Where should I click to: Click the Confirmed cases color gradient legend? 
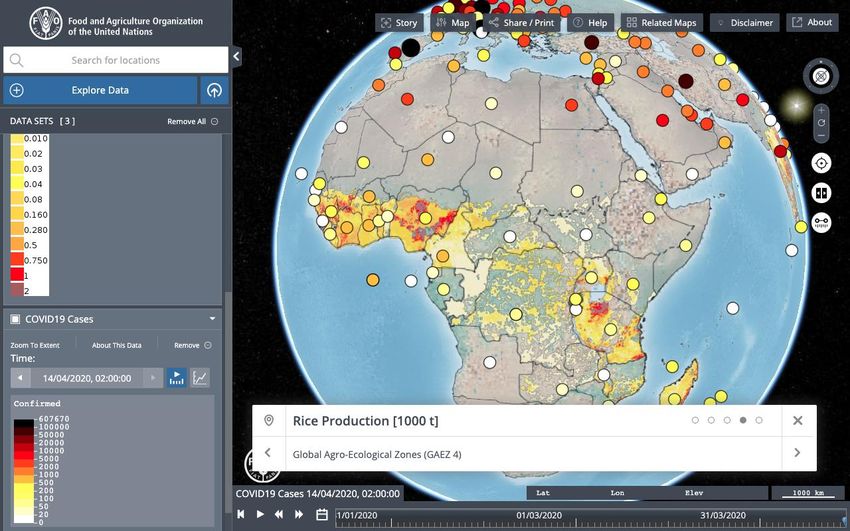[24, 471]
